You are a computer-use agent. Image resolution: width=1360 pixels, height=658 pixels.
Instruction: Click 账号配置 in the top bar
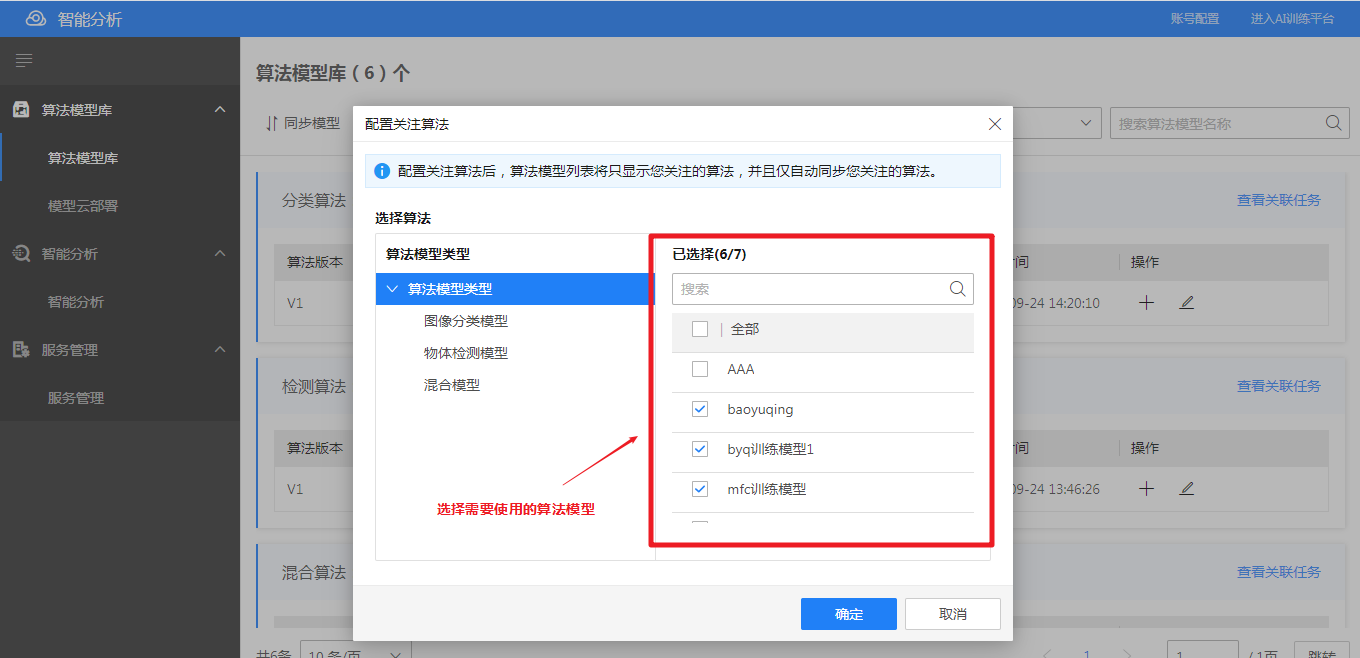click(x=1196, y=17)
